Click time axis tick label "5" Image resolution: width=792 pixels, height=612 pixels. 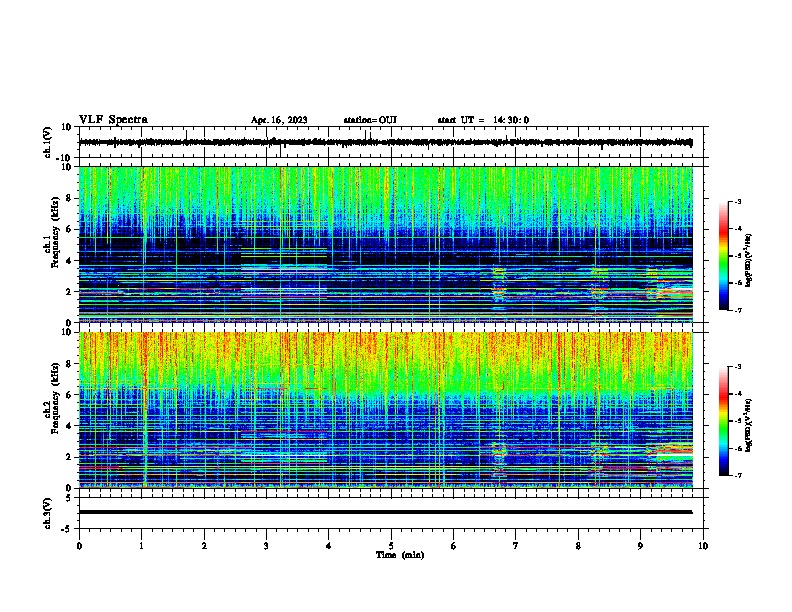click(391, 546)
